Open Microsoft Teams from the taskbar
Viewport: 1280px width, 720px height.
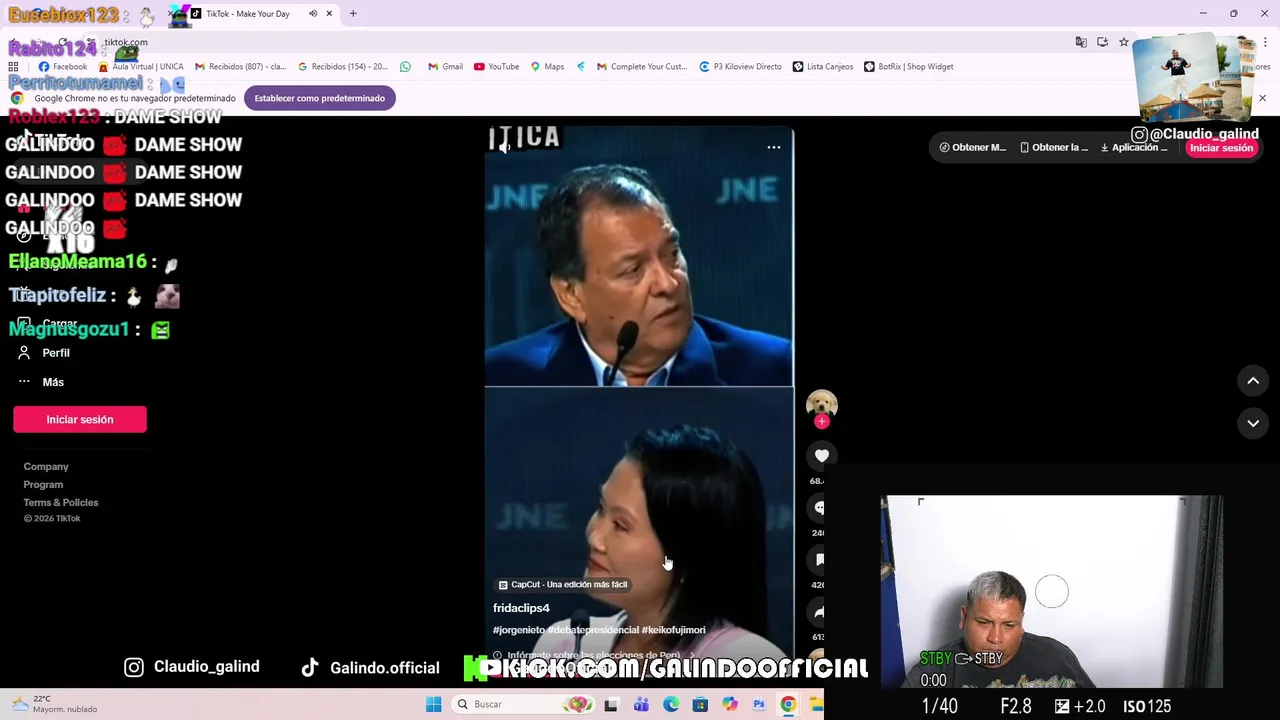pyautogui.click(x=641, y=705)
